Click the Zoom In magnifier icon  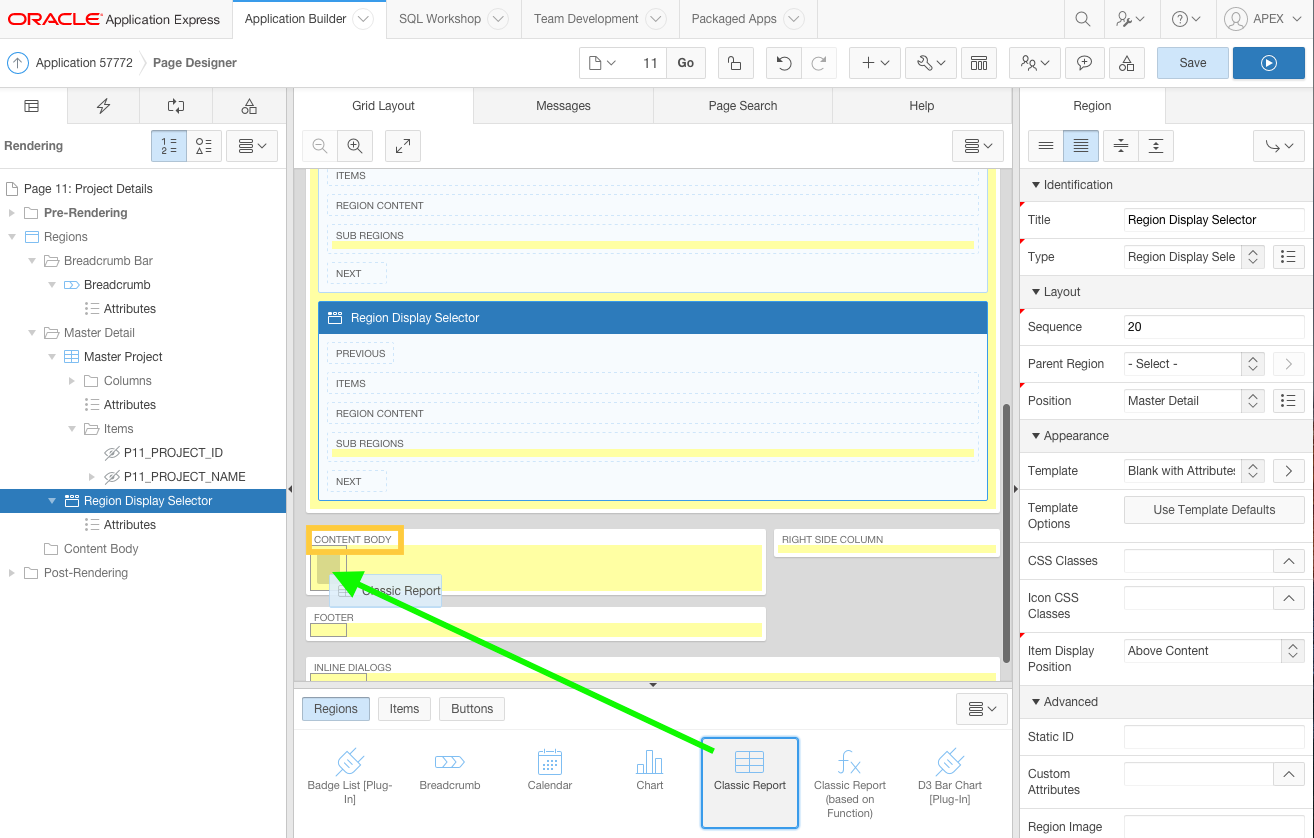[354, 146]
